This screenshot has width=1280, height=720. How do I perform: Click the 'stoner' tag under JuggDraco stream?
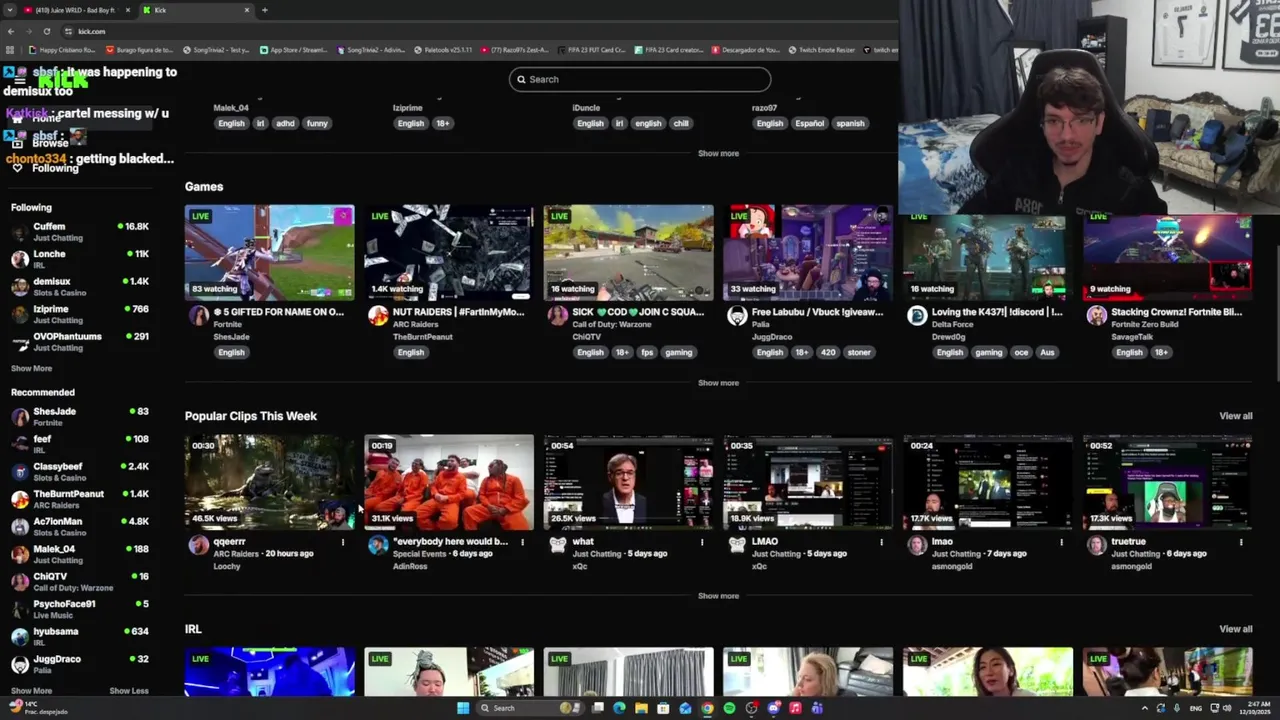(859, 352)
